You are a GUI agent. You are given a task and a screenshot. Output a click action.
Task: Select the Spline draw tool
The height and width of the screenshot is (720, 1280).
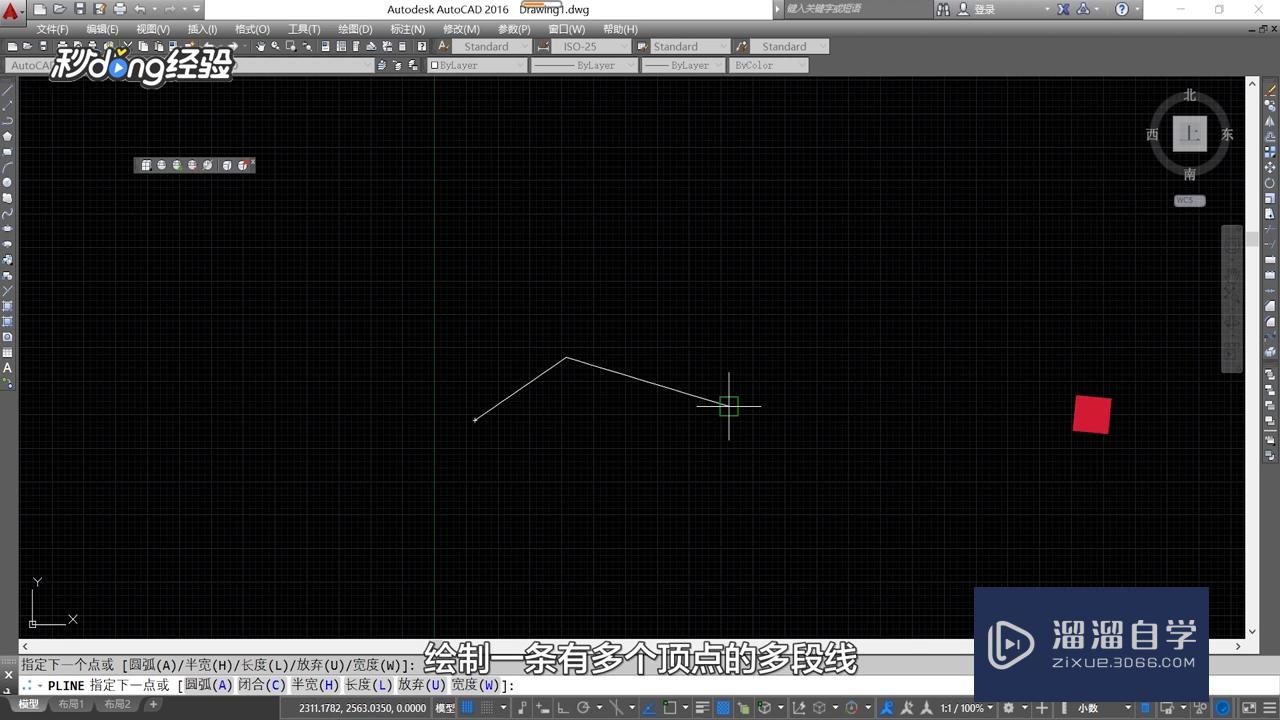8,213
